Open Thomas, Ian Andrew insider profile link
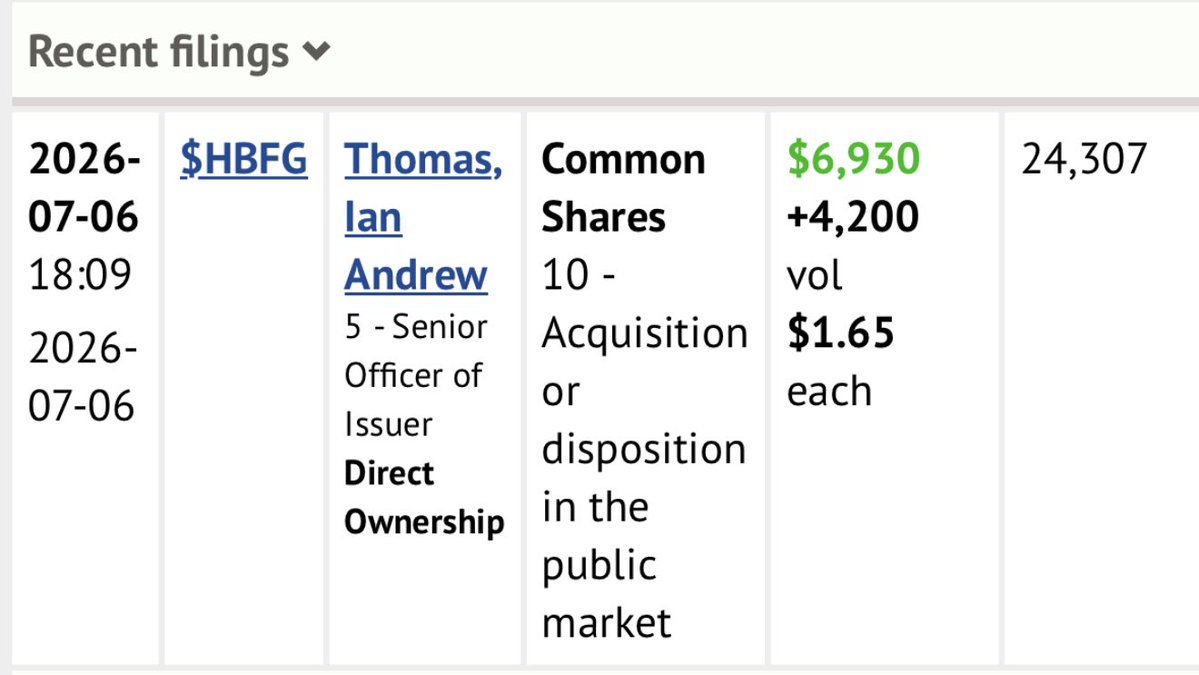 click(423, 217)
